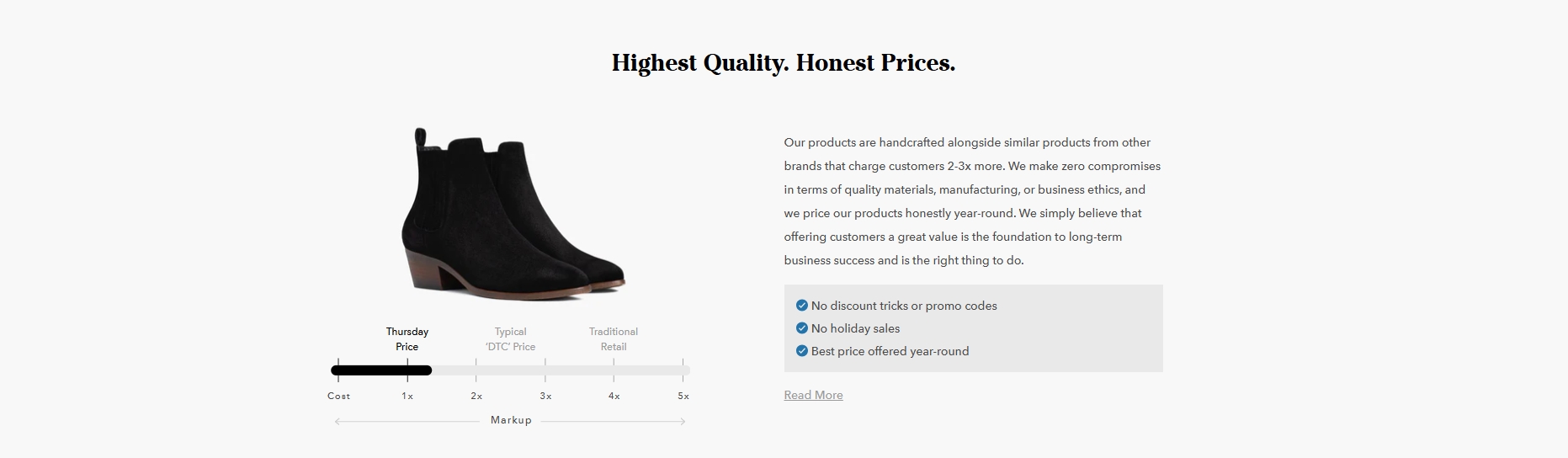Screen dimensions: 1568x458
Task: Click the Read More link
Action: (813, 395)
